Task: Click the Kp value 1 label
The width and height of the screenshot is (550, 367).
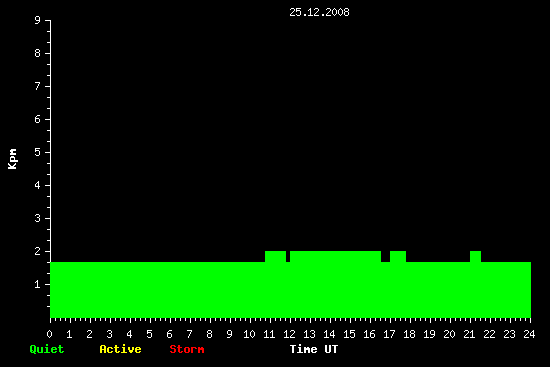Action: 38,284
